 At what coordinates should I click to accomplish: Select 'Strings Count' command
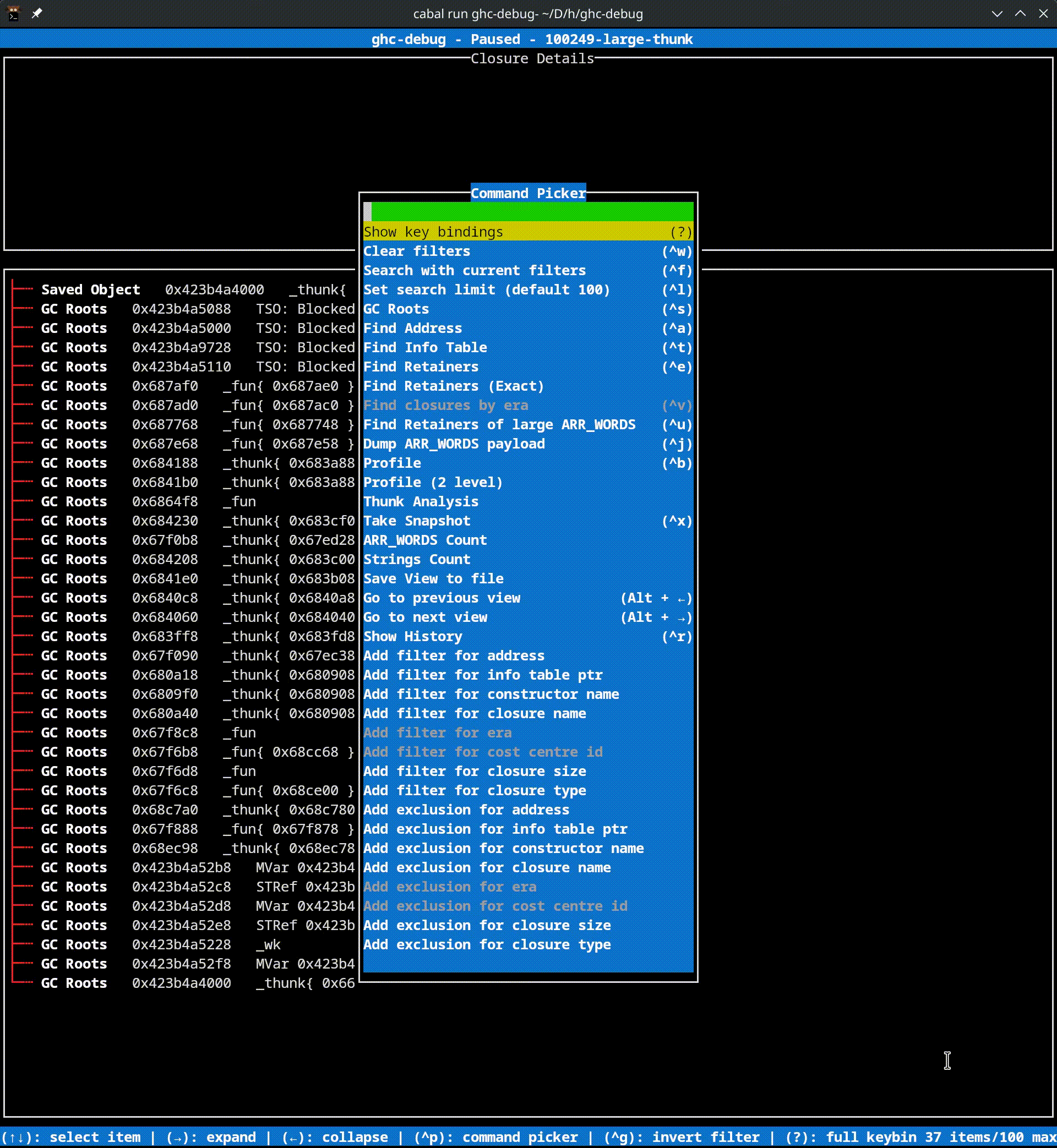(x=528, y=559)
